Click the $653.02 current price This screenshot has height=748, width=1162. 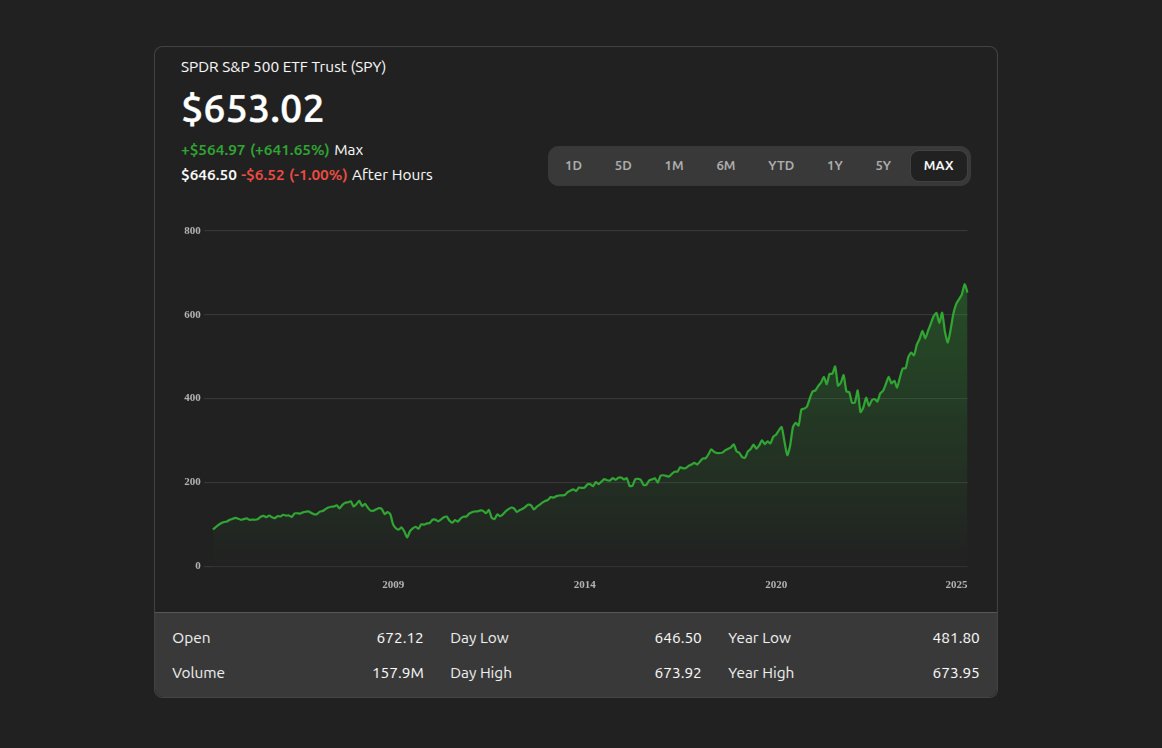253,108
